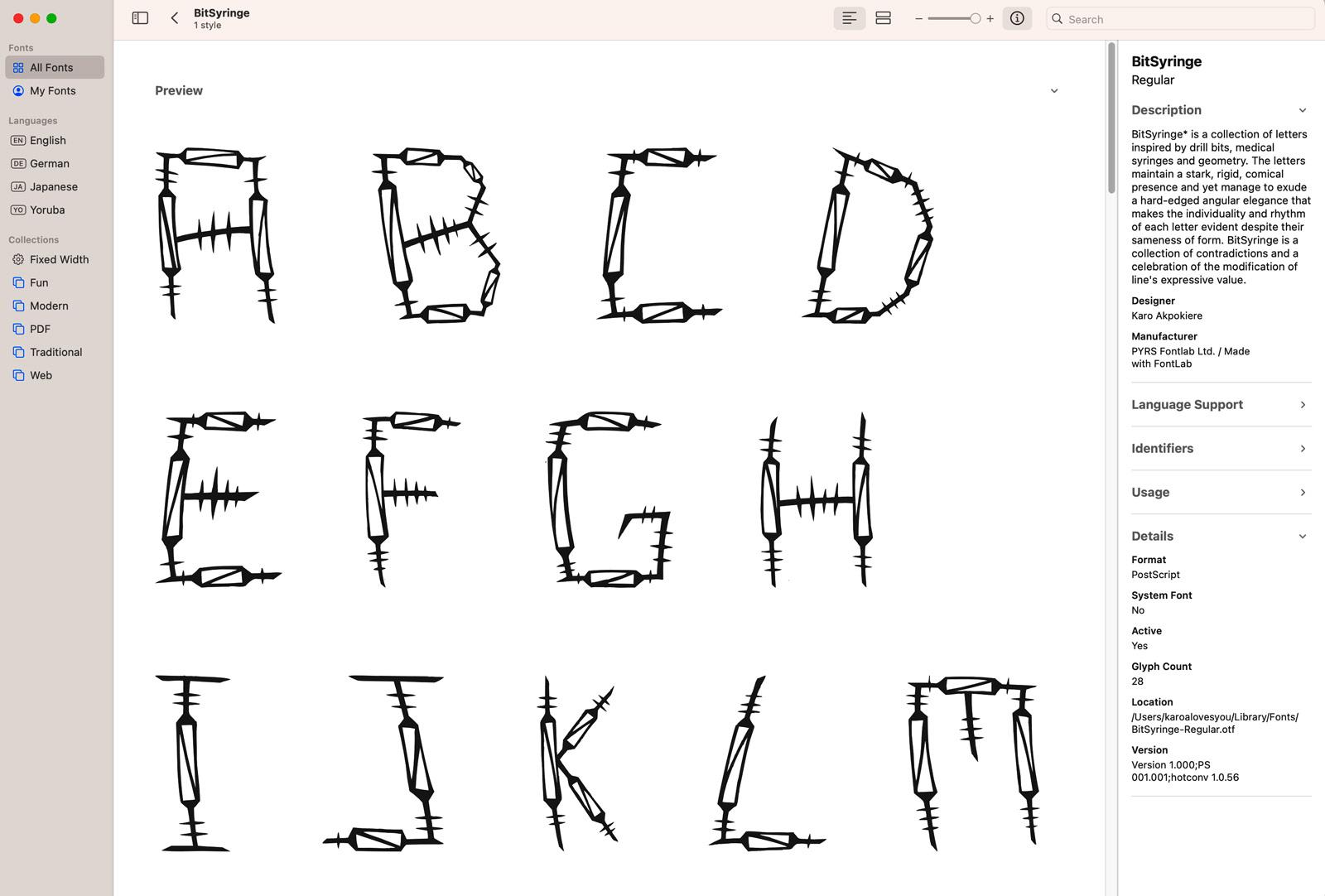This screenshot has width=1325, height=896.
Task: Click the BitSyringe name in inspector
Action: click(x=1166, y=61)
